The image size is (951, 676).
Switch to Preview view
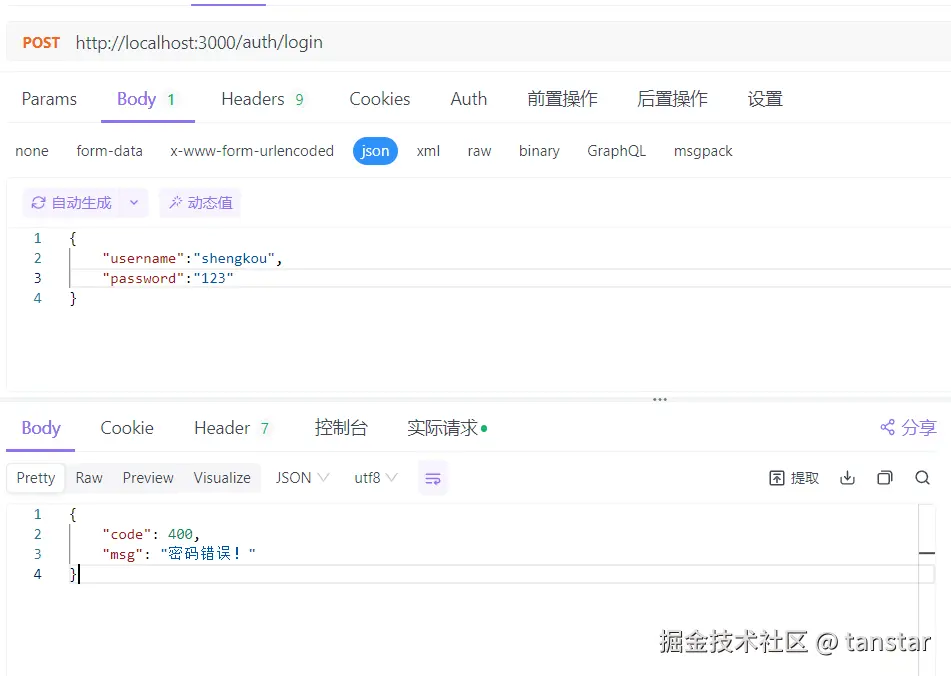point(148,478)
